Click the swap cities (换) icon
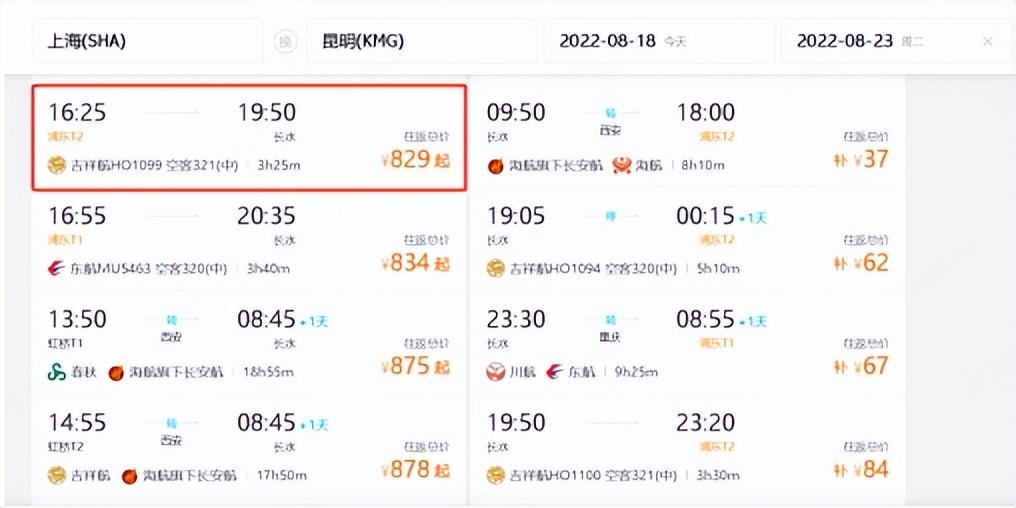The width and height of the screenshot is (1016, 508). tap(285, 42)
